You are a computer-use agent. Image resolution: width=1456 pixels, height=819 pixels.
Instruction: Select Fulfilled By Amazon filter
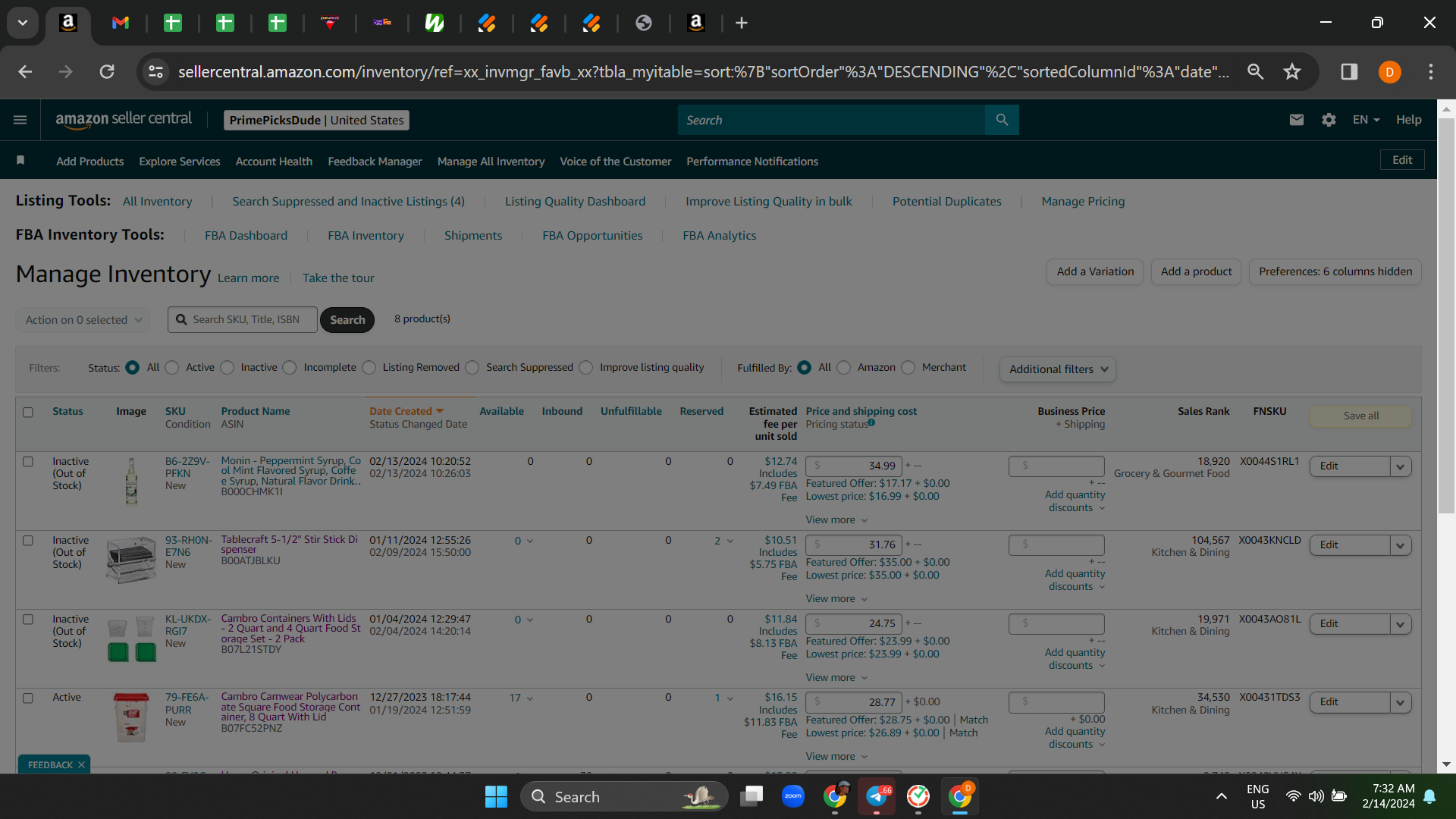(x=844, y=368)
